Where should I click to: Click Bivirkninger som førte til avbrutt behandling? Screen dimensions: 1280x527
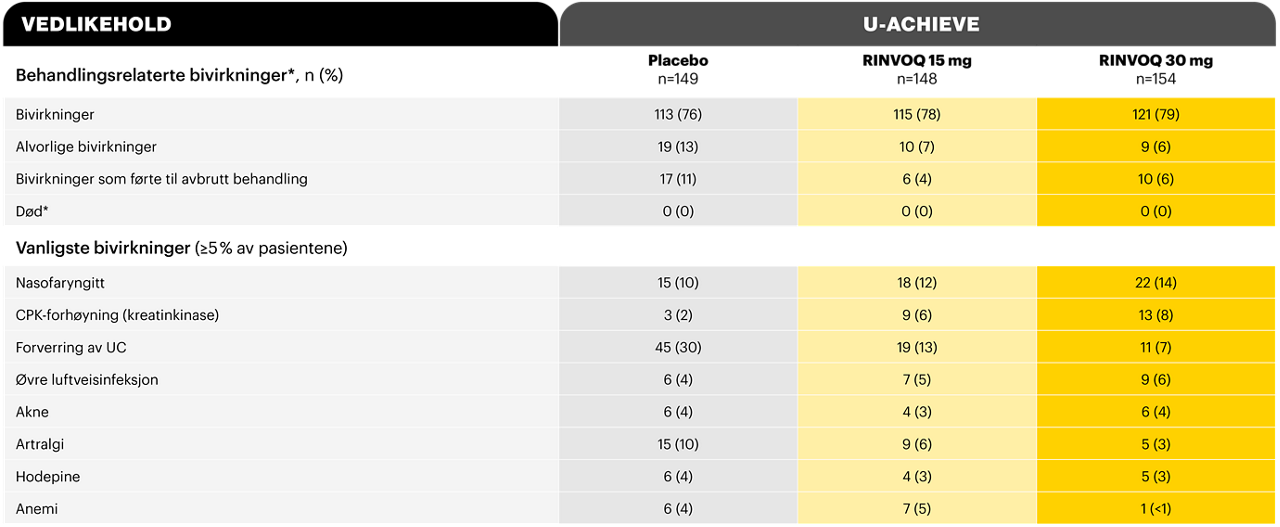162,179
